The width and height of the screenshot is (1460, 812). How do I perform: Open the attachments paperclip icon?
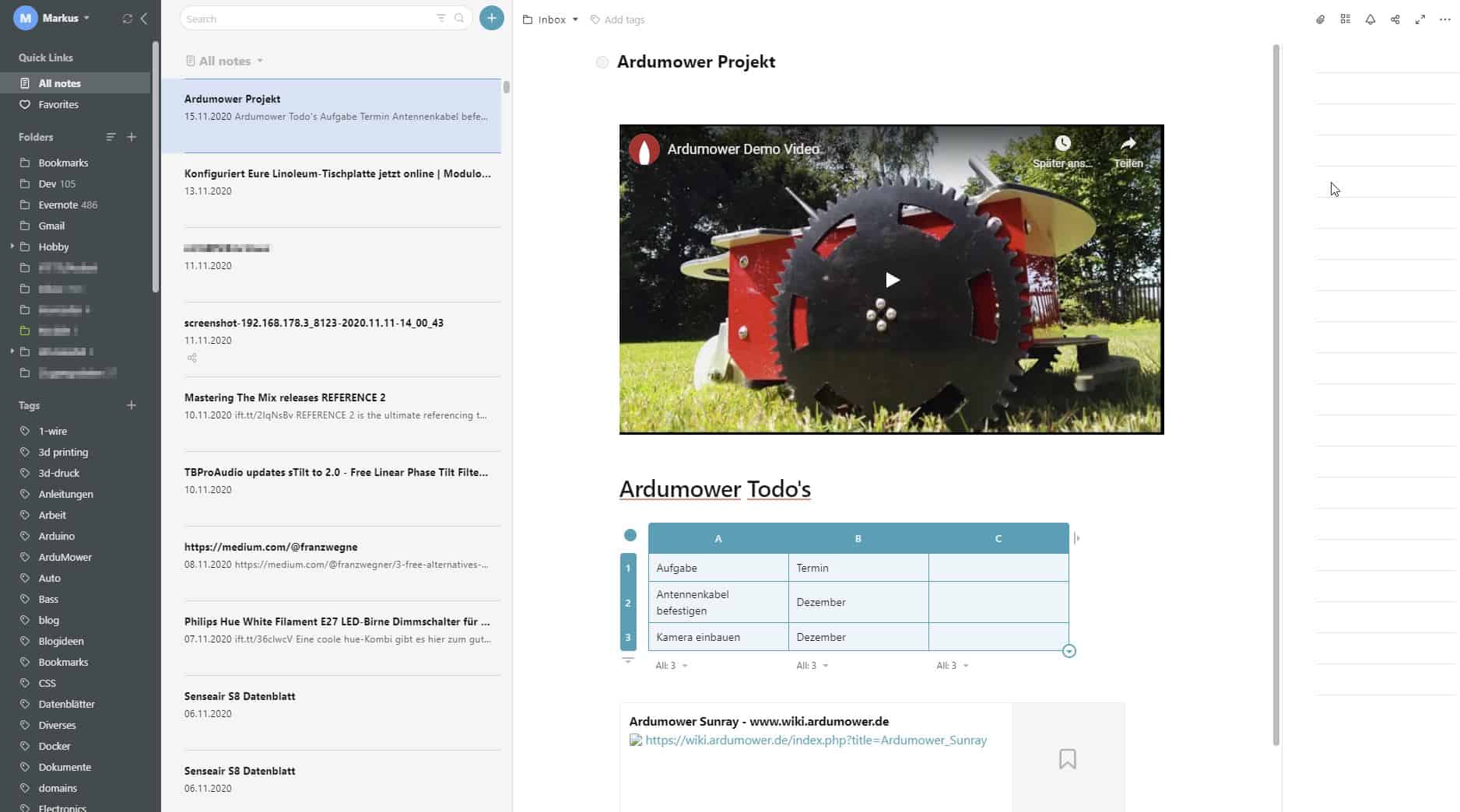1320,19
